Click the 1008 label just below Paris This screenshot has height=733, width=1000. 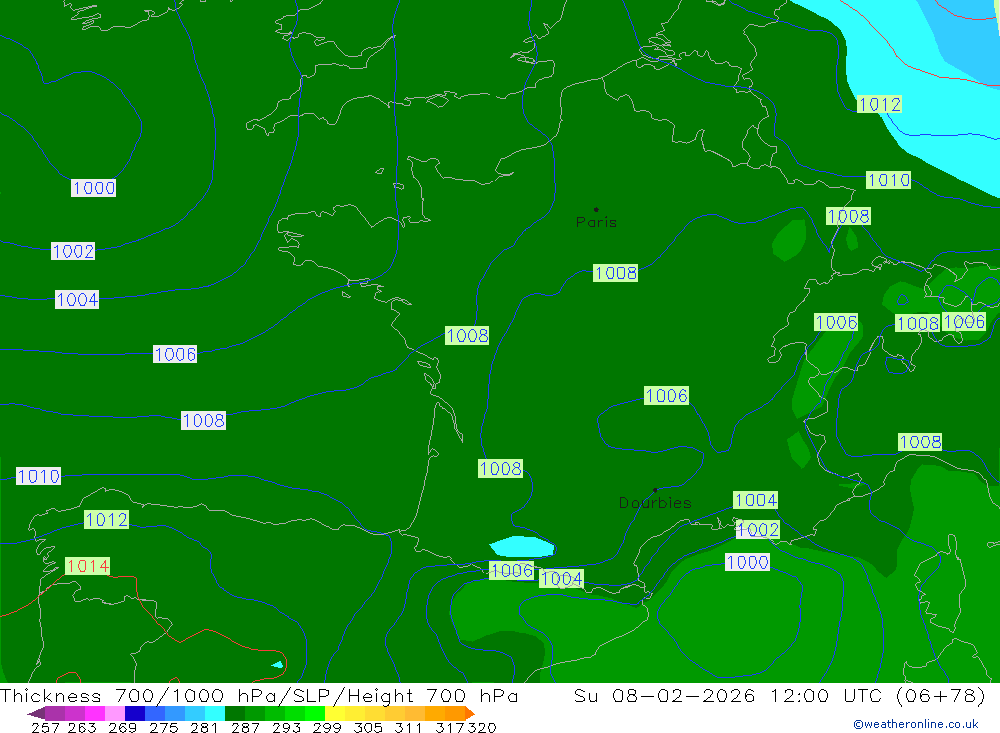(615, 273)
